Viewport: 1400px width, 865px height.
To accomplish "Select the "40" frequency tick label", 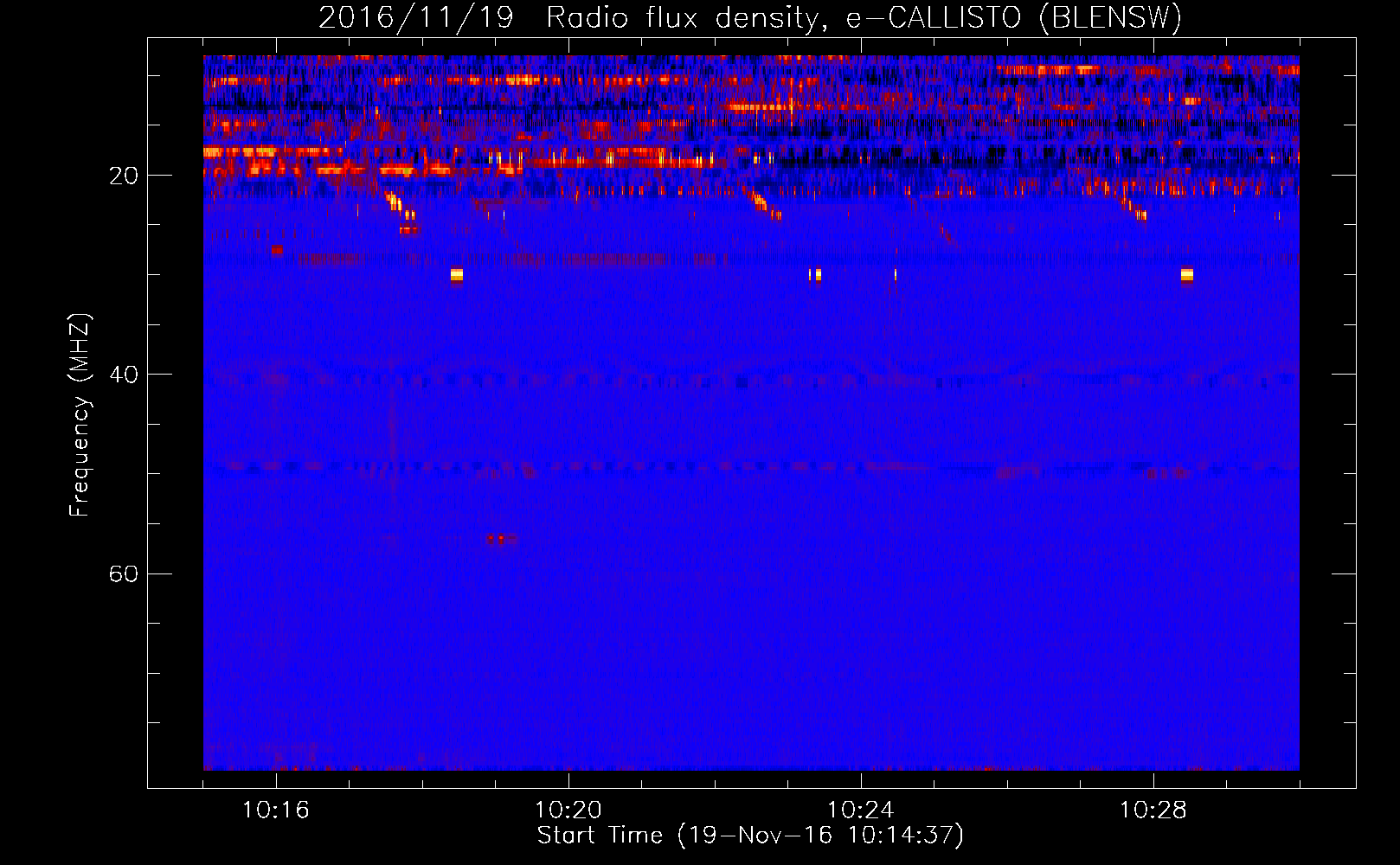I will coord(124,375).
